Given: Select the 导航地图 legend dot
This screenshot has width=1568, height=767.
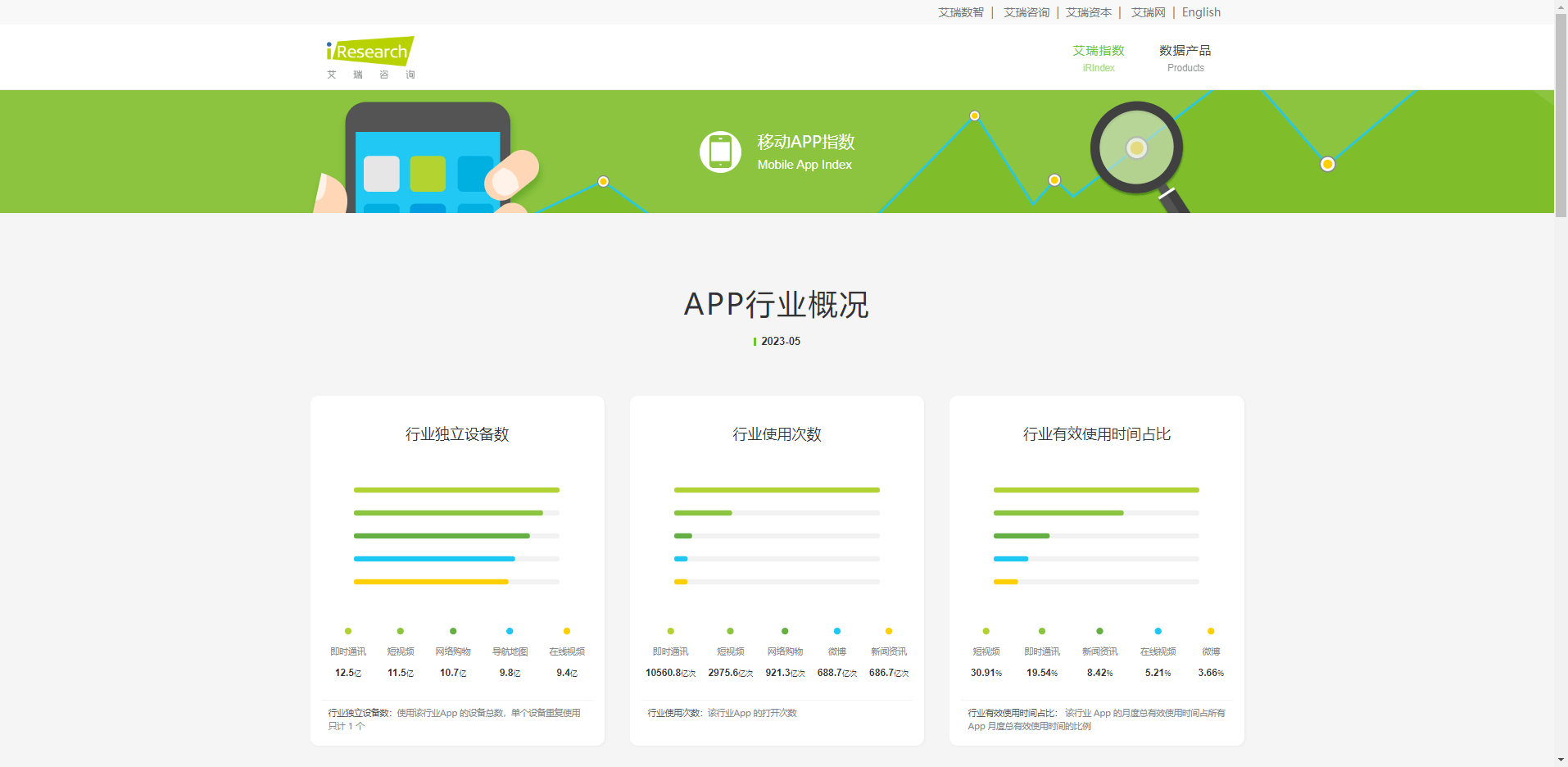Looking at the screenshot, I should click(x=509, y=631).
